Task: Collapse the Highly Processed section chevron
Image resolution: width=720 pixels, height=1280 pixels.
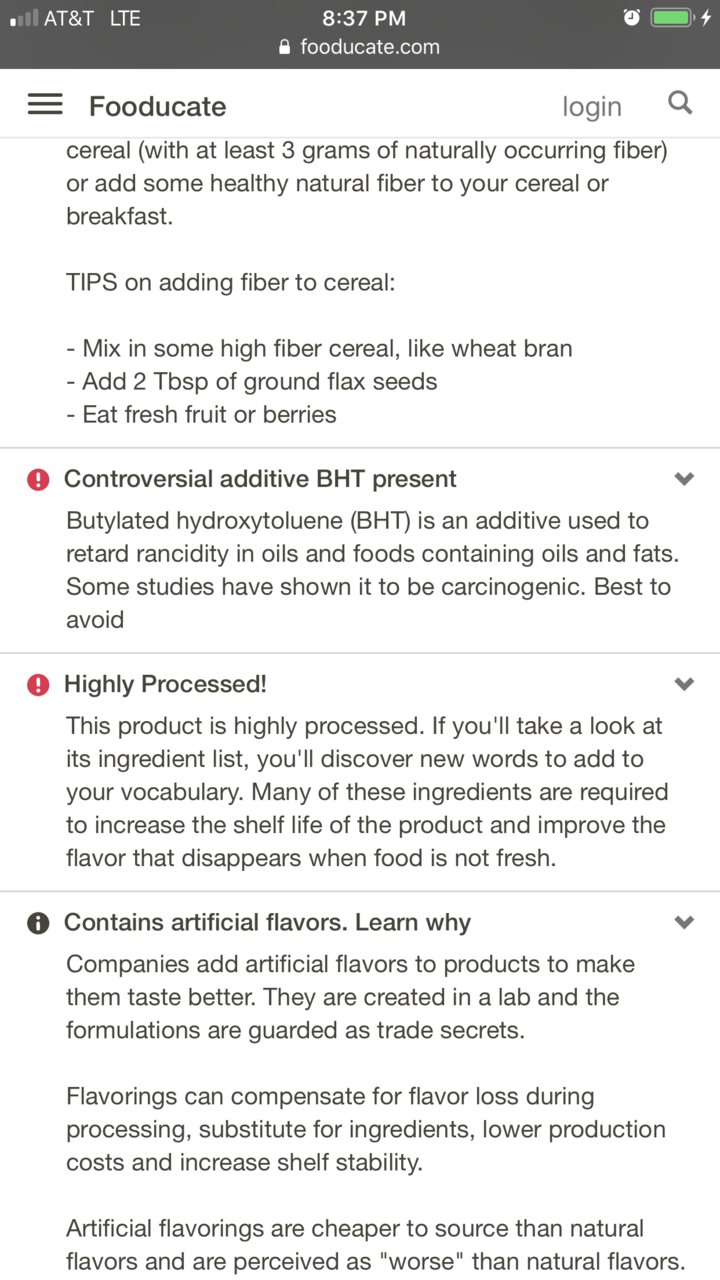Action: click(684, 684)
